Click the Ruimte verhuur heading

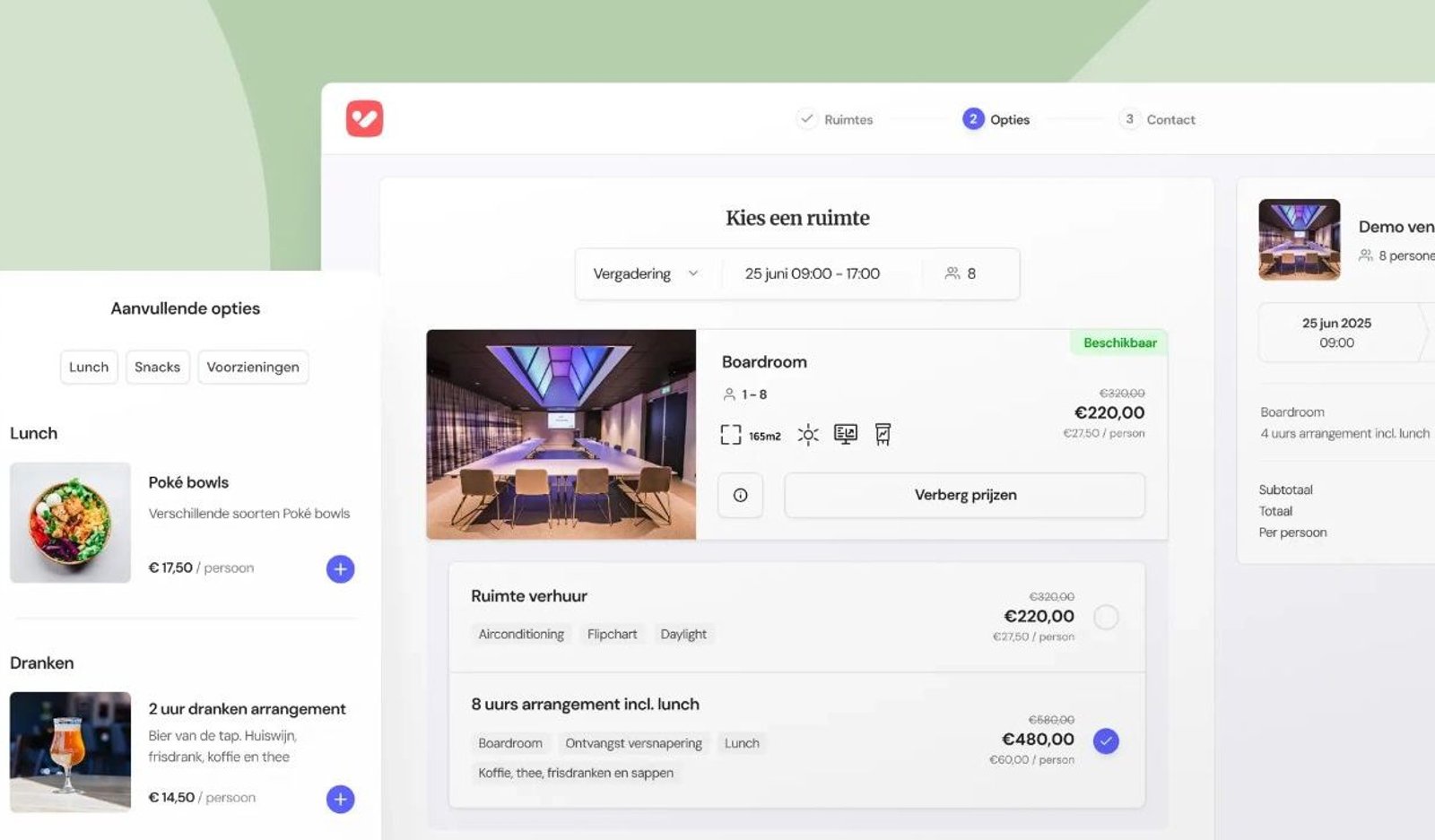click(529, 596)
